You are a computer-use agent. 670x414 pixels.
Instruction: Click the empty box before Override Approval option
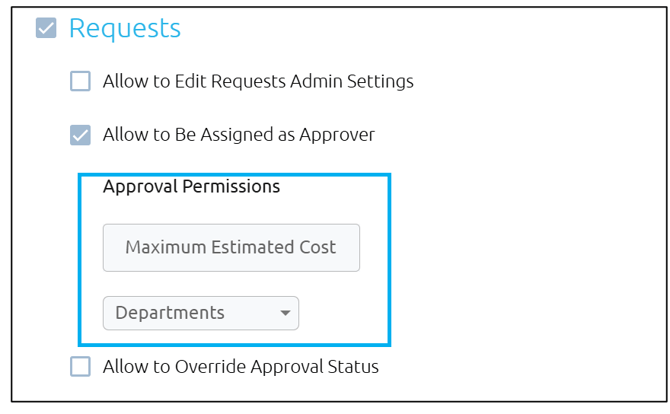80,366
